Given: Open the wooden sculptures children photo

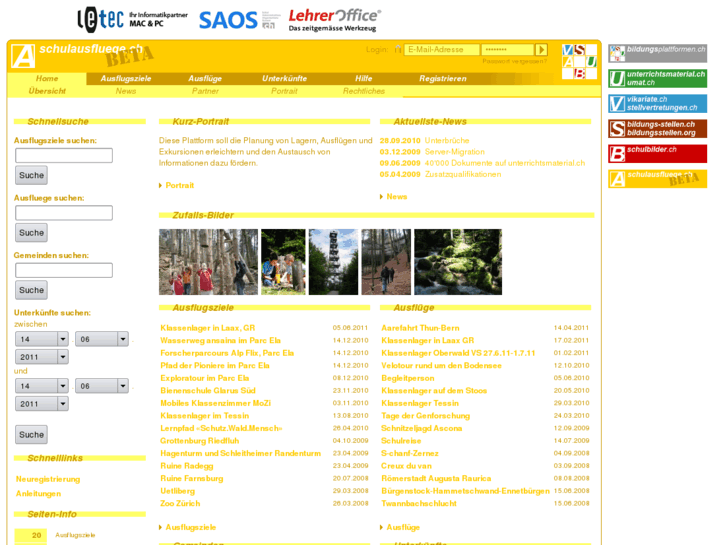Looking at the screenshot, I should pos(208,262).
